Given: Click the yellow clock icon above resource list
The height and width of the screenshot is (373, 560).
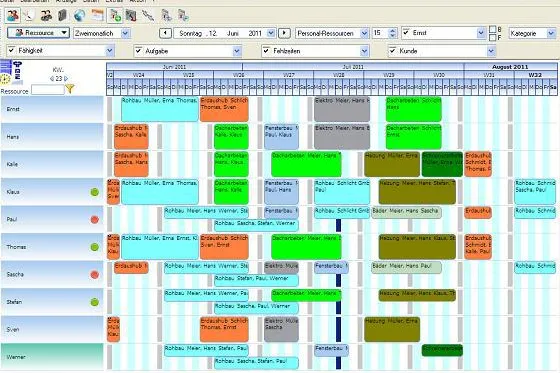Looking at the screenshot, I should [x=5, y=79].
